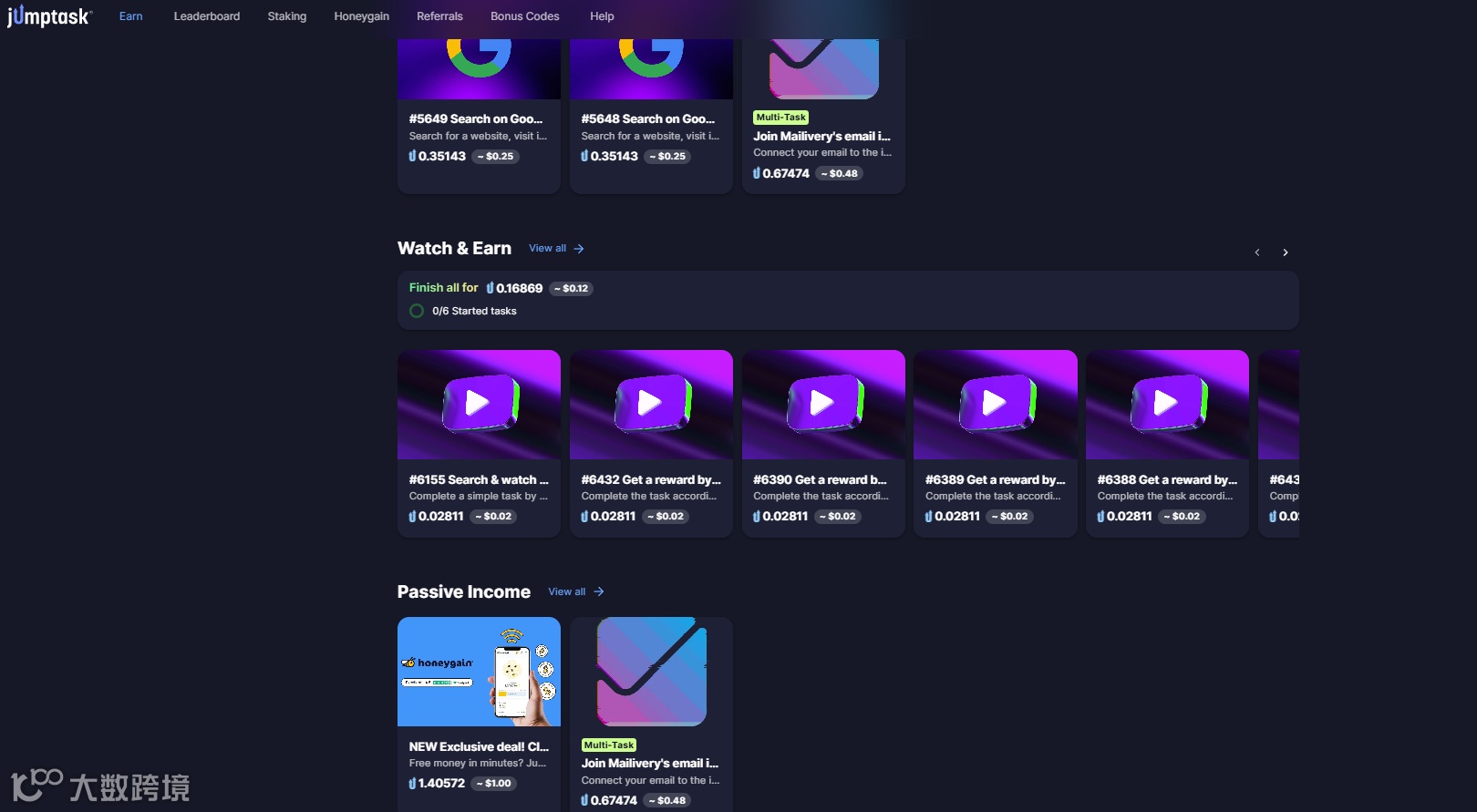Click 1.40572 reward on Honeygain deal
1477x812 pixels.
tap(441, 783)
